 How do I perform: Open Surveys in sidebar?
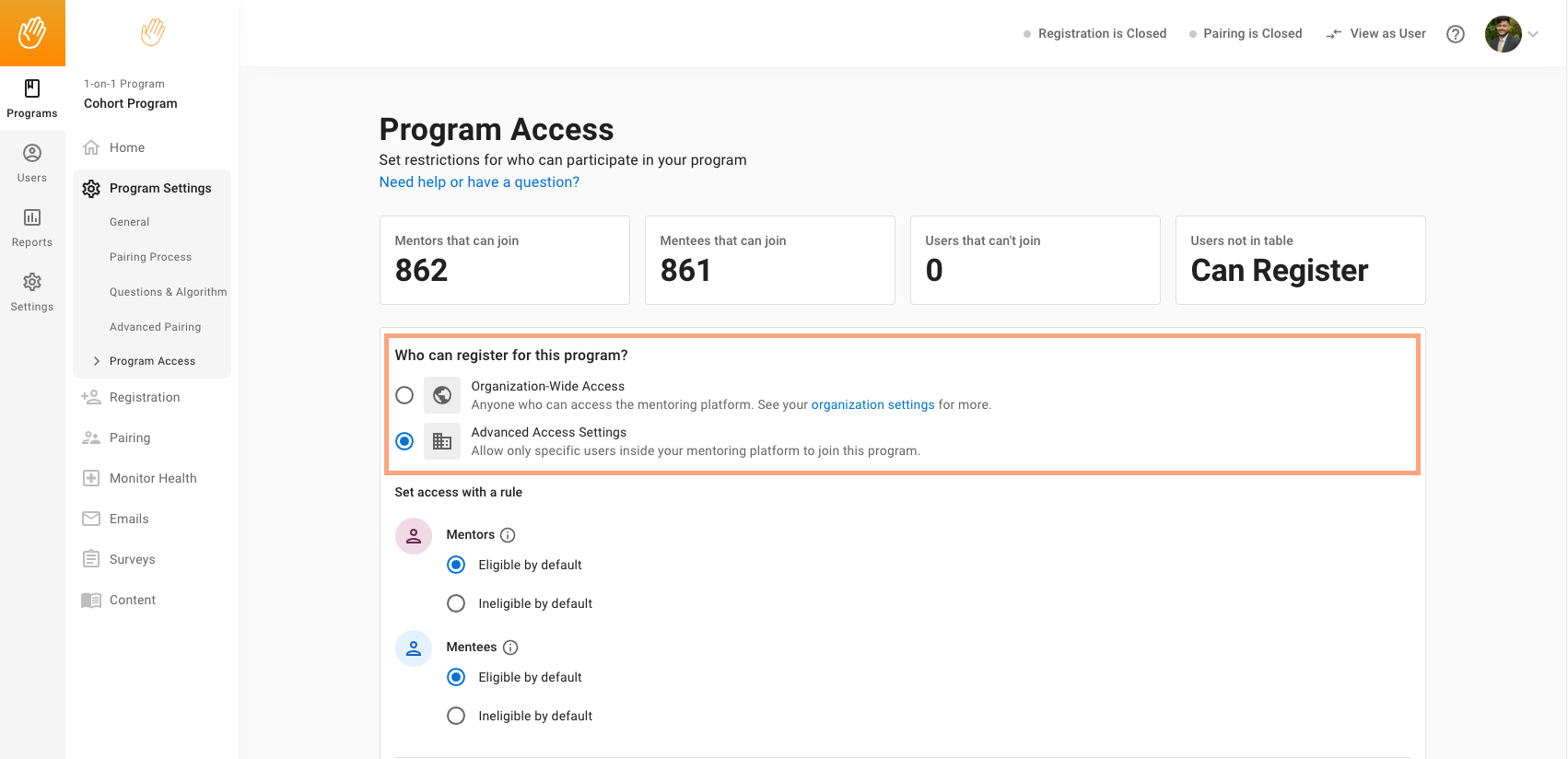coord(133,559)
